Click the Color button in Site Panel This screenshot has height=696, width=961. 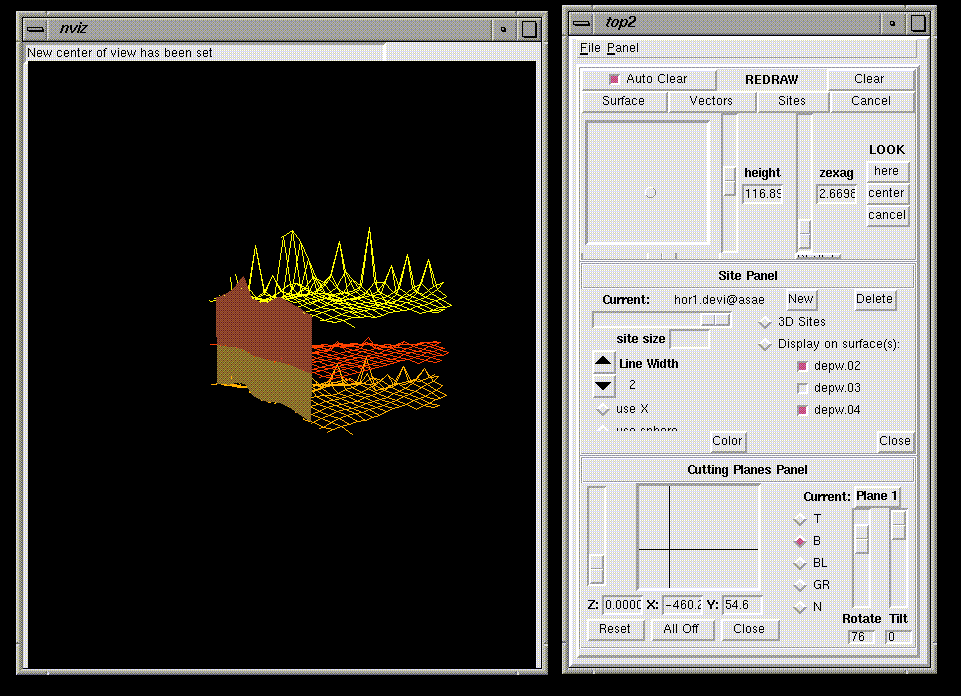727,441
